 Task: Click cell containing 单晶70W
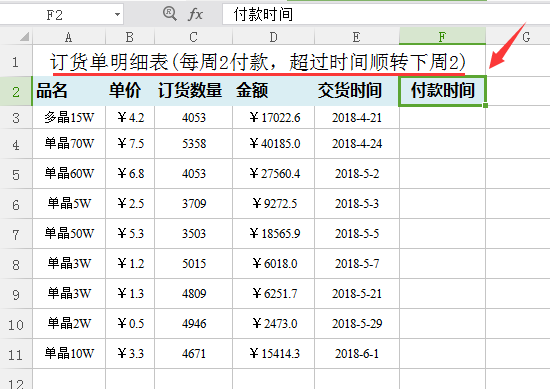tap(69, 144)
